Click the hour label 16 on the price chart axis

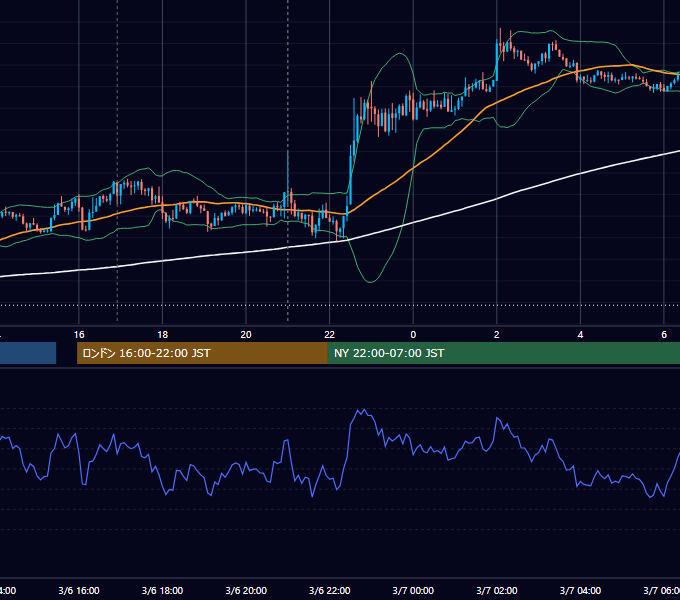(x=79, y=335)
